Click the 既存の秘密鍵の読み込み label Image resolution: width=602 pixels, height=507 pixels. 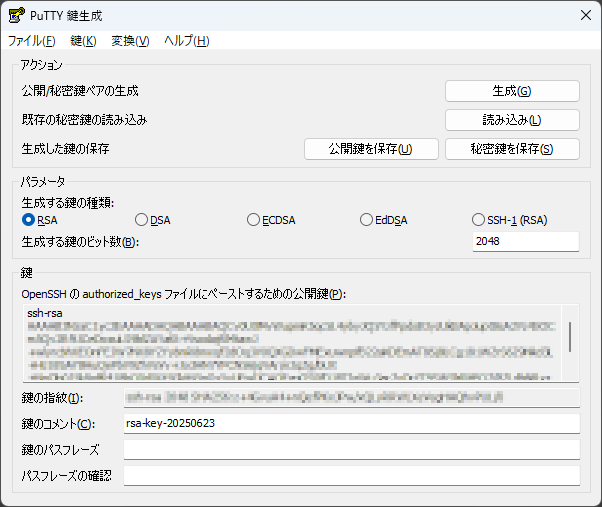[x=84, y=120]
